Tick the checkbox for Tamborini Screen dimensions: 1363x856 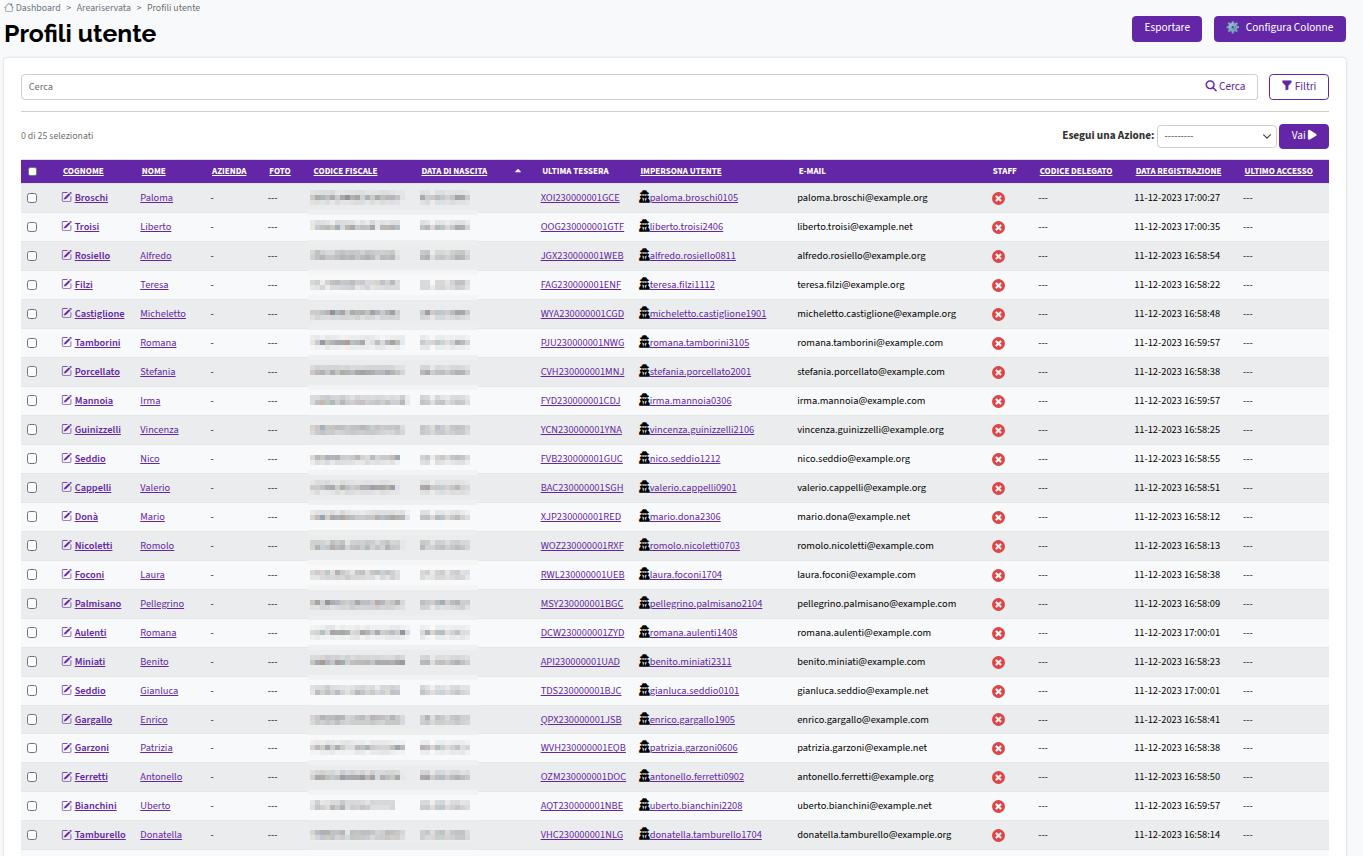(x=32, y=343)
